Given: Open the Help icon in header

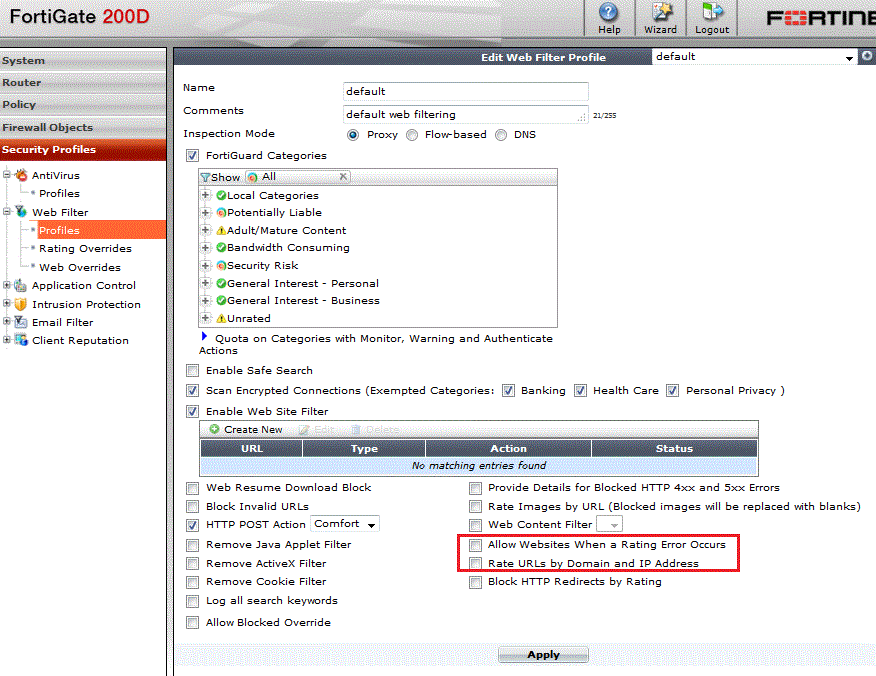Looking at the screenshot, I should click(608, 12).
